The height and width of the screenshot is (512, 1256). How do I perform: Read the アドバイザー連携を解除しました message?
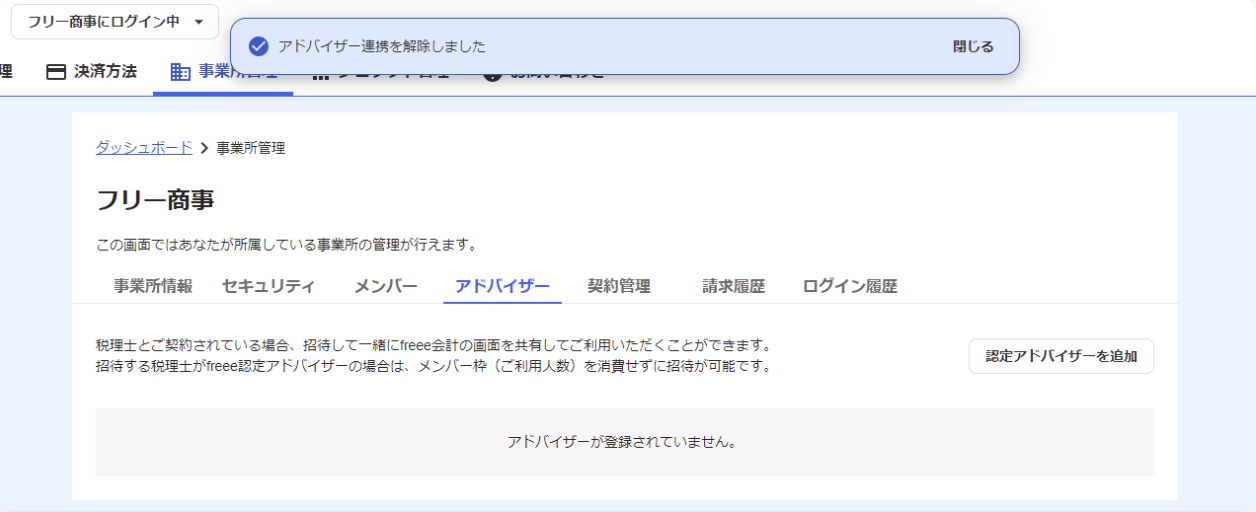tap(382, 46)
